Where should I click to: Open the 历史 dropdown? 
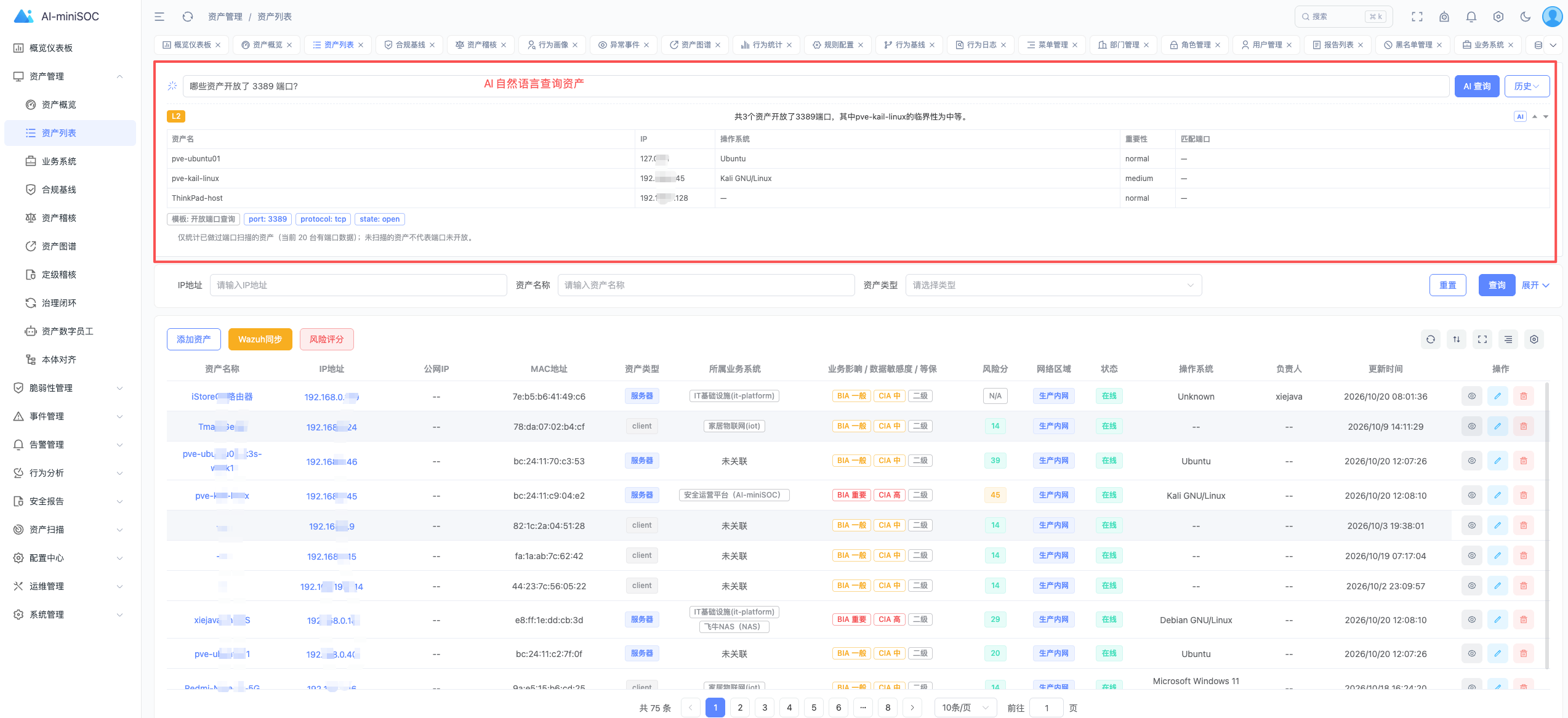1527,86
